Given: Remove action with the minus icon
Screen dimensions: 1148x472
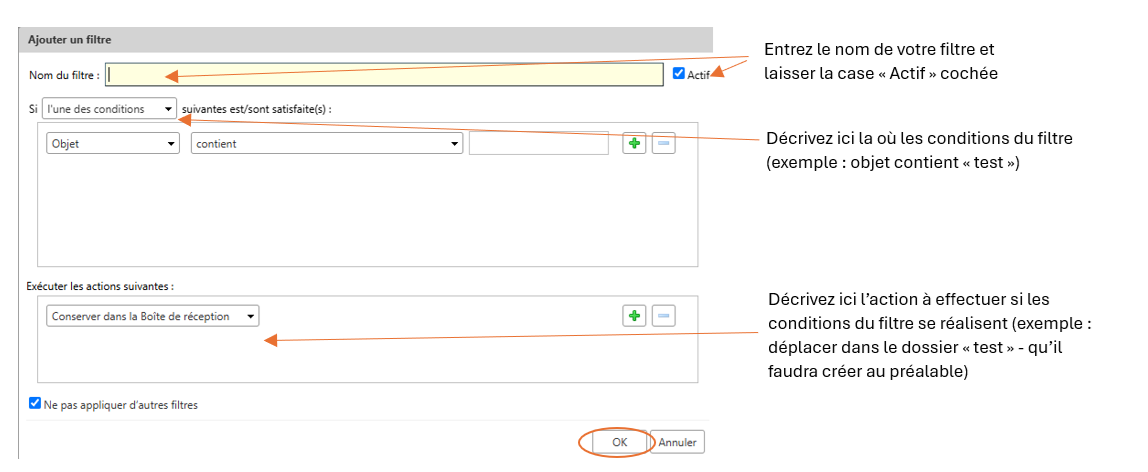Looking at the screenshot, I should [x=663, y=315].
